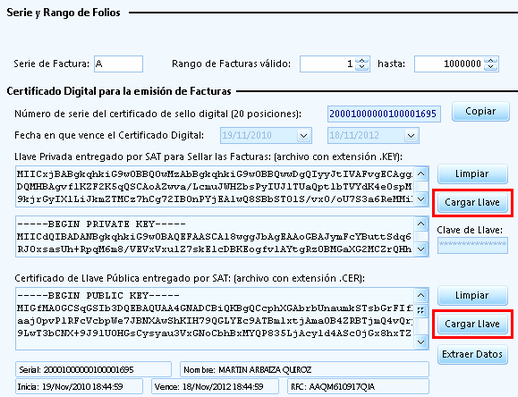Click the Vence 18/Nov/2012 field
Screen dimensions: 518x397
(x=215, y=387)
